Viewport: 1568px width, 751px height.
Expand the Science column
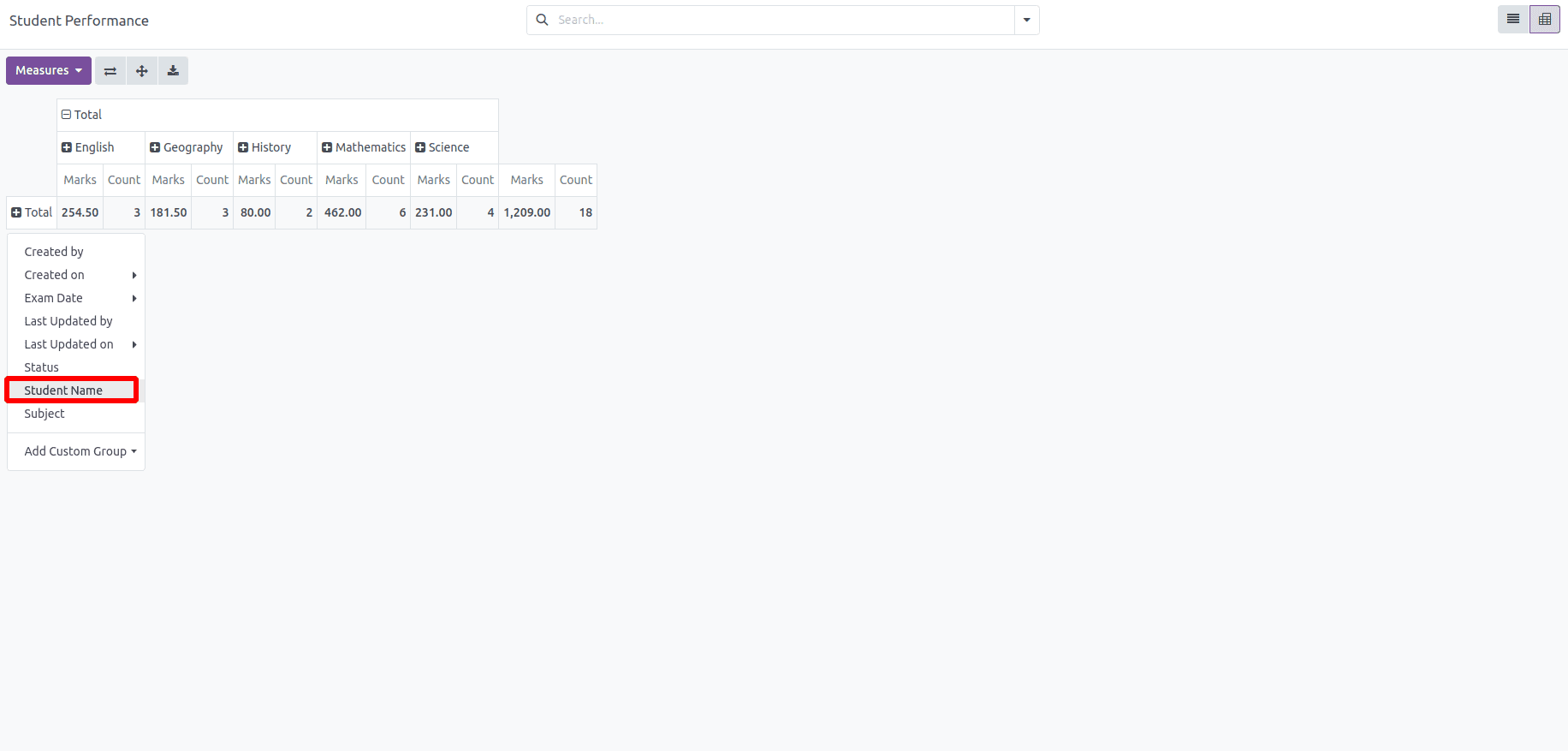(454, 147)
